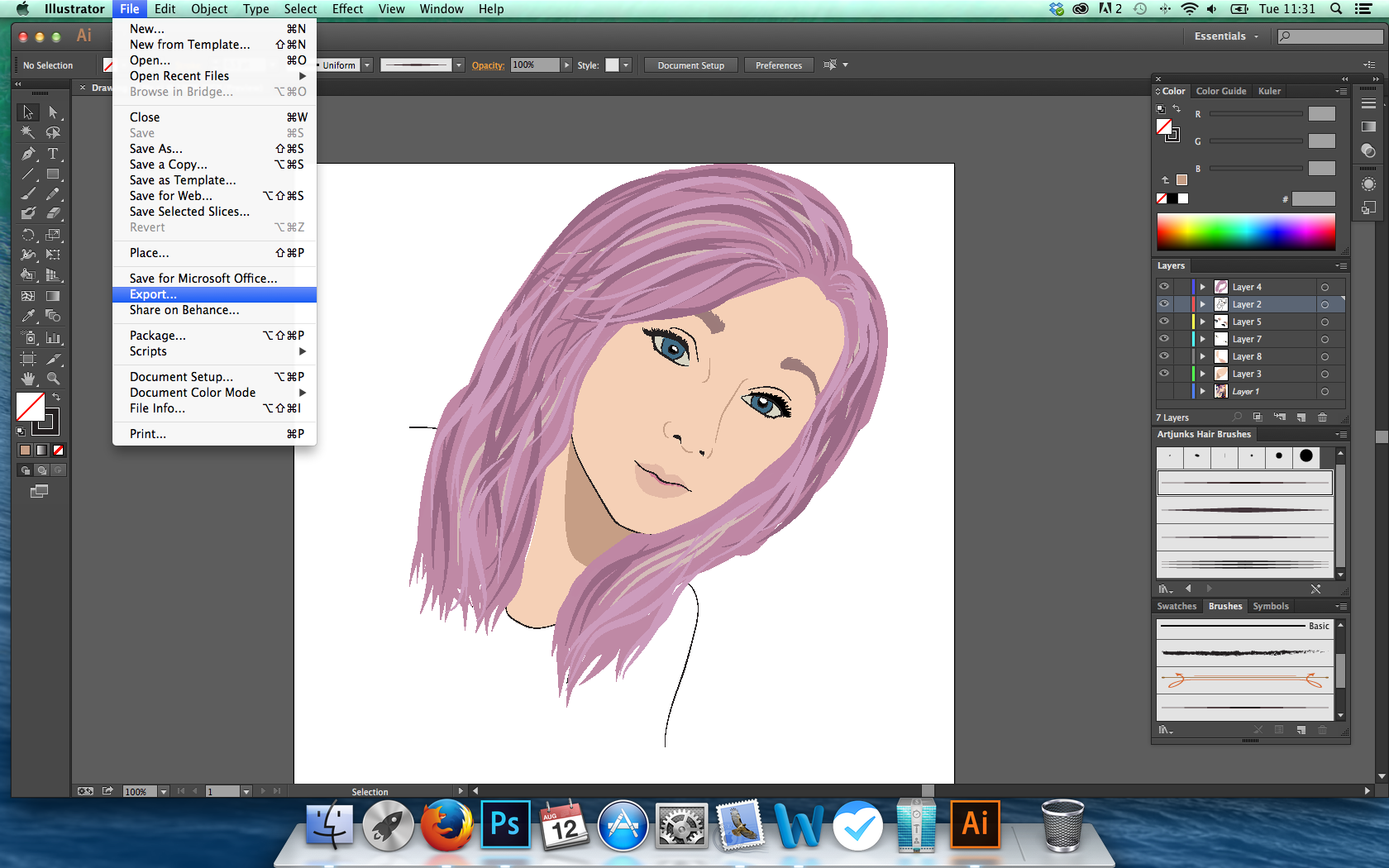Switch to the Kuler tab

pyautogui.click(x=1269, y=91)
